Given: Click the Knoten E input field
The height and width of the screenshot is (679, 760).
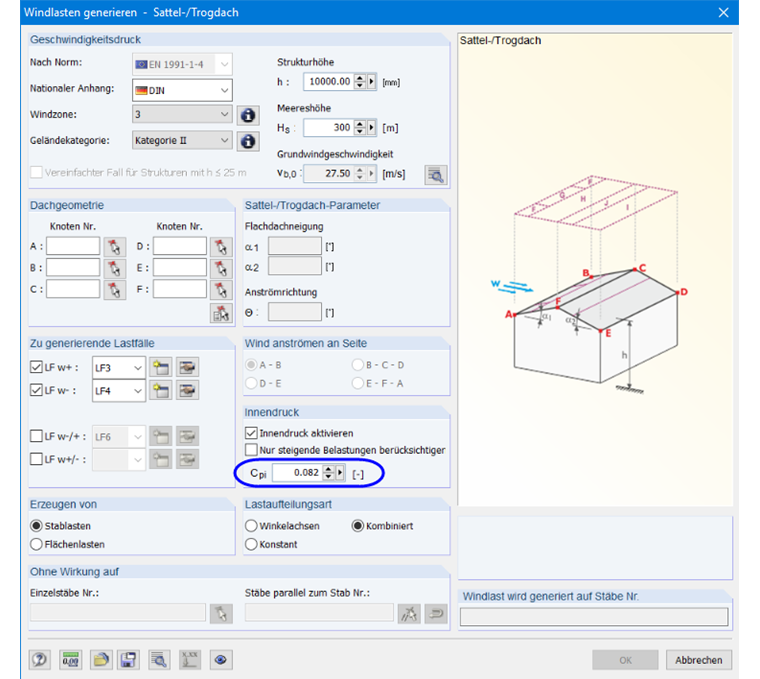Looking at the screenshot, I should [x=180, y=268].
